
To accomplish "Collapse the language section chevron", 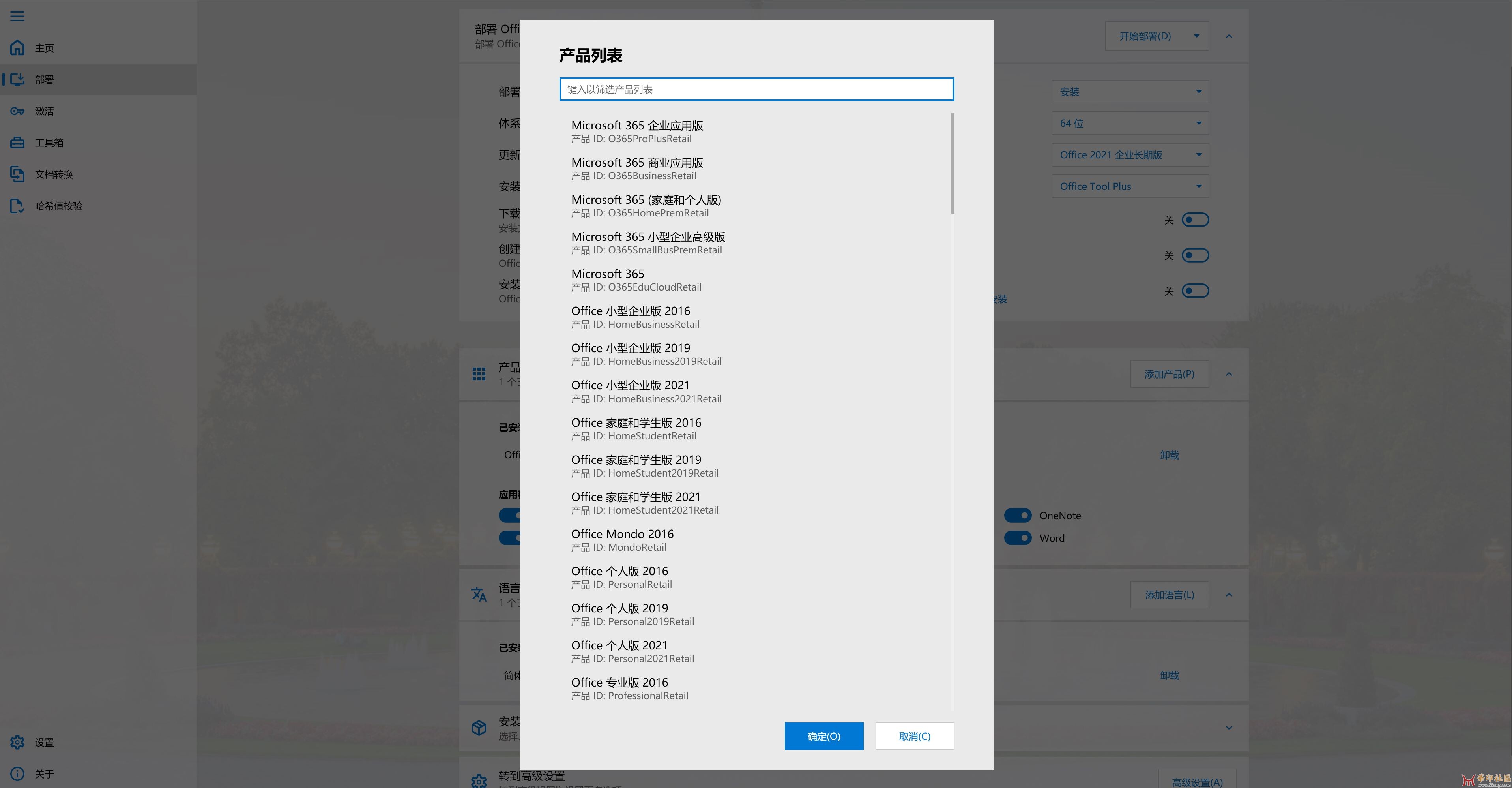I will (x=1229, y=595).
